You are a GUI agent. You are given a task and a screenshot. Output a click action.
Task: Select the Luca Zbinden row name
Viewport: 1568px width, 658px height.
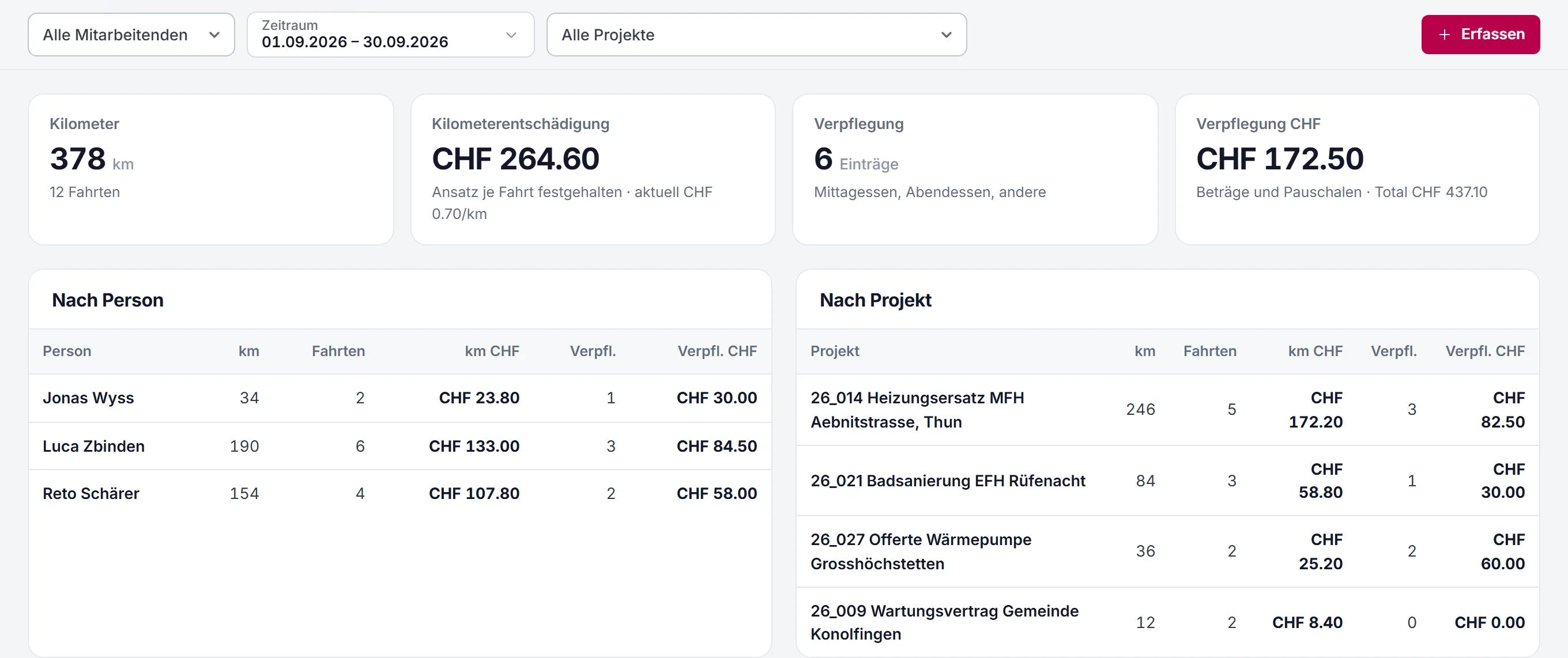94,446
